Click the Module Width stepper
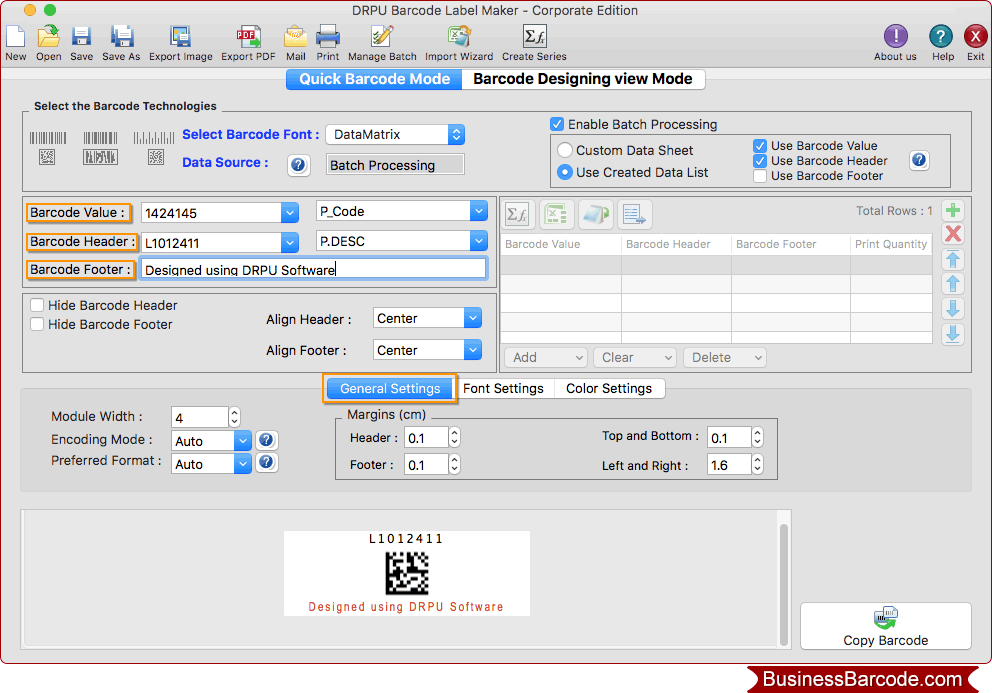The width and height of the screenshot is (992, 693). point(234,416)
